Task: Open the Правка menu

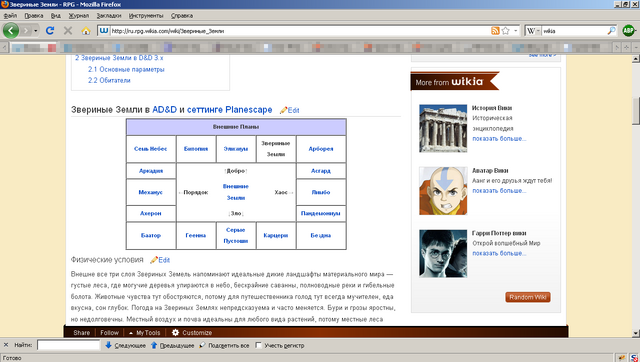Action: click(33, 16)
